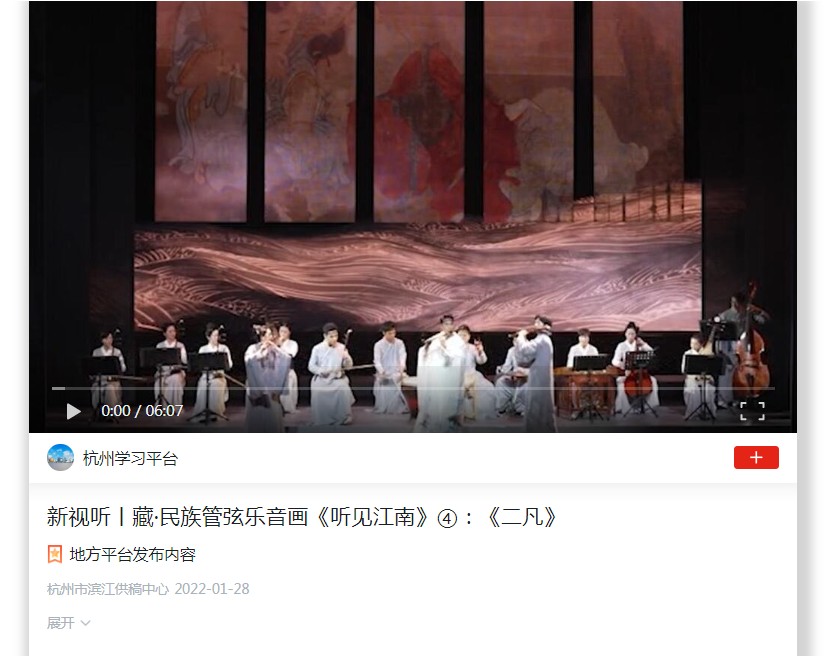Viewport: 837px width, 656px height.
Task: Click the played portion at the progress bar start
Action: (x=58, y=389)
